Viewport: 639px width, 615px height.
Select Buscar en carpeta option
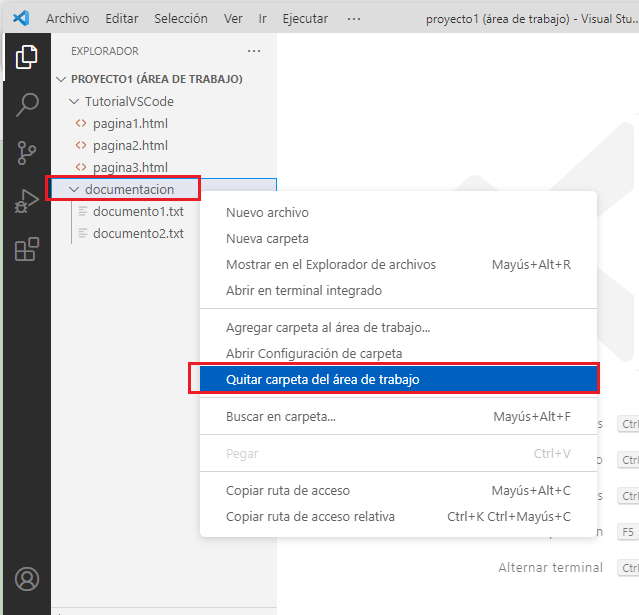pos(399,417)
